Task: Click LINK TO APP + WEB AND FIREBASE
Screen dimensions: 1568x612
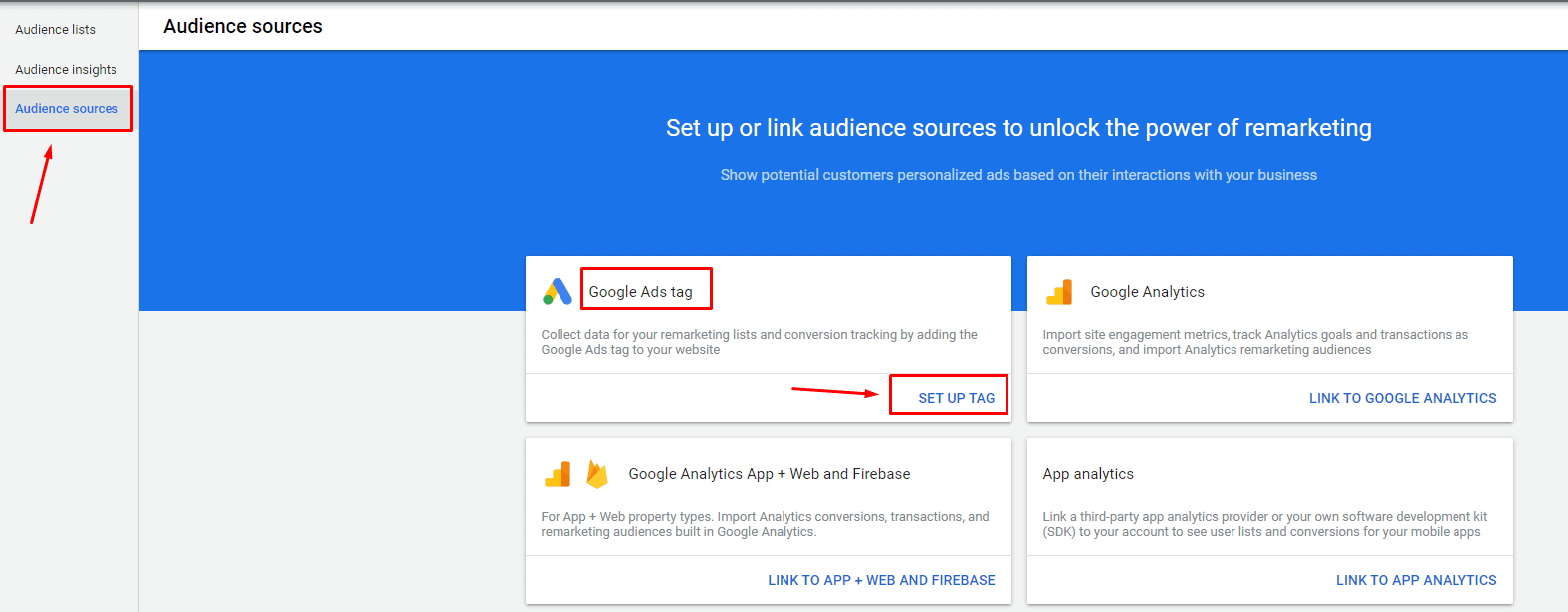Action: [x=881, y=580]
